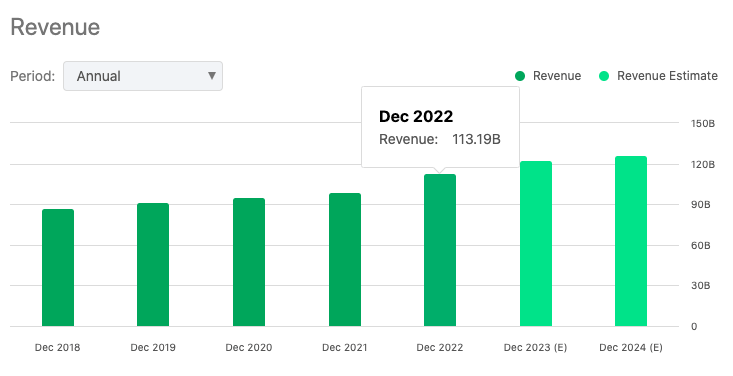Click the Dec 2022 tooltip box
Screen dimensions: 733x376
440,127
